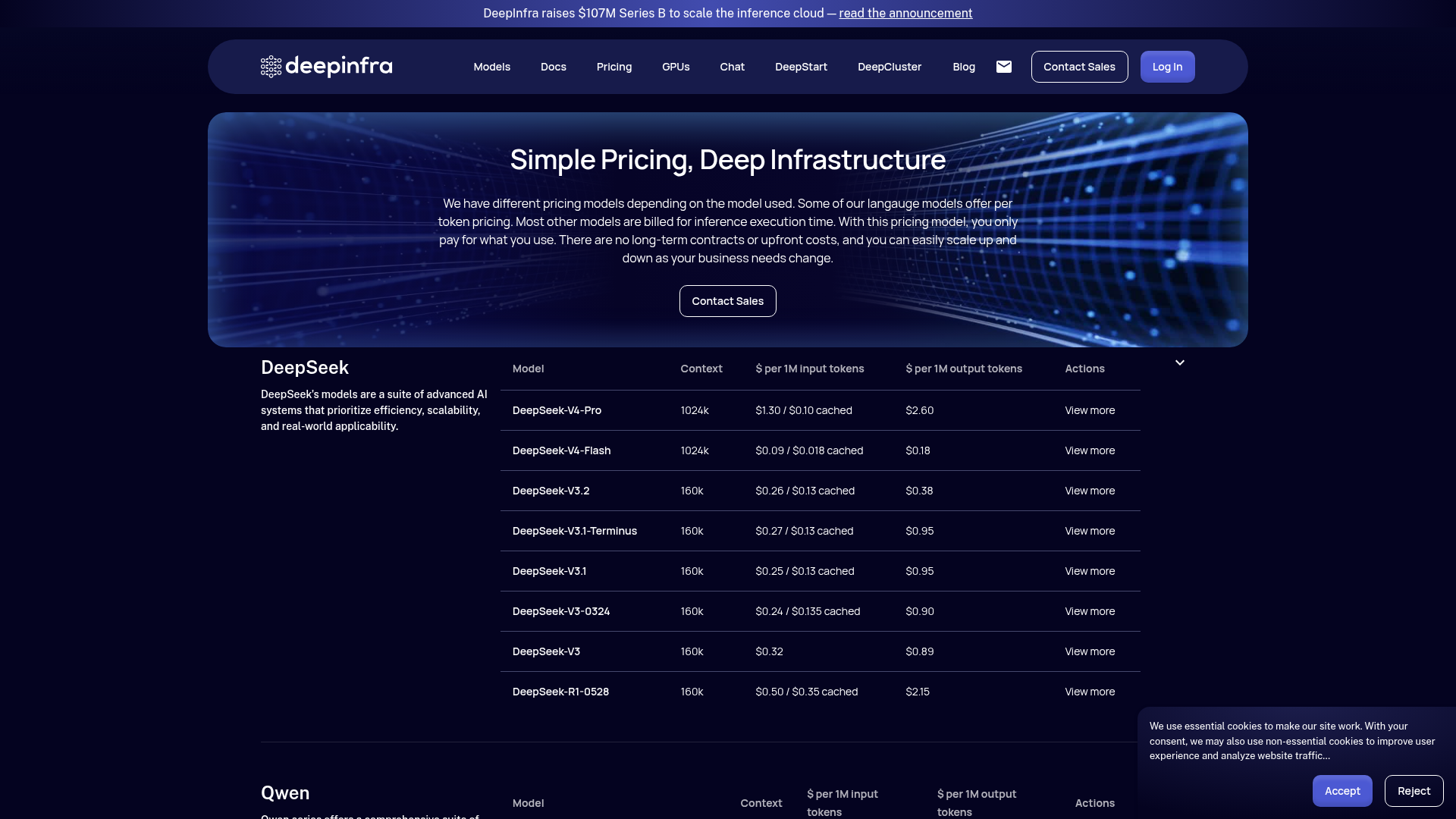Click the $2.15 output price

(918, 692)
